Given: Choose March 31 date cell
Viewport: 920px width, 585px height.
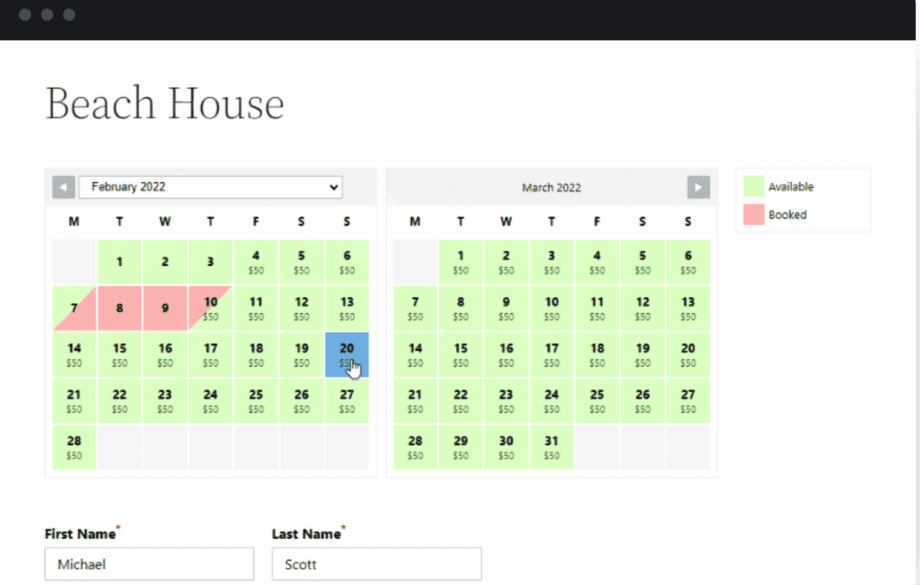Looking at the screenshot, I should [x=552, y=447].
